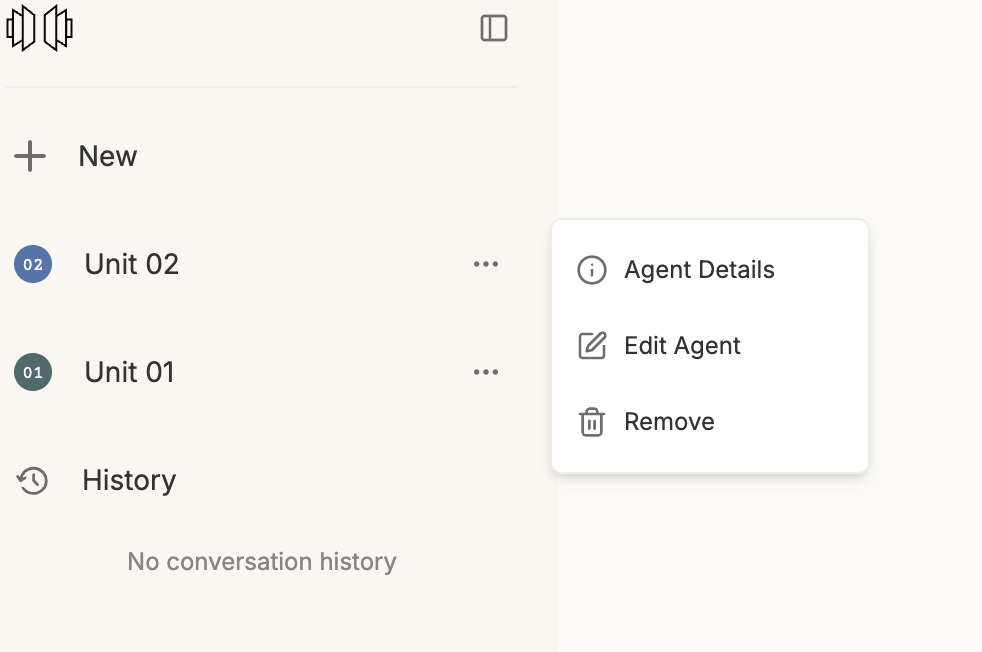Click the empty area right of the menu
Screen dimensions: 982x652
[x=925, y=346]
